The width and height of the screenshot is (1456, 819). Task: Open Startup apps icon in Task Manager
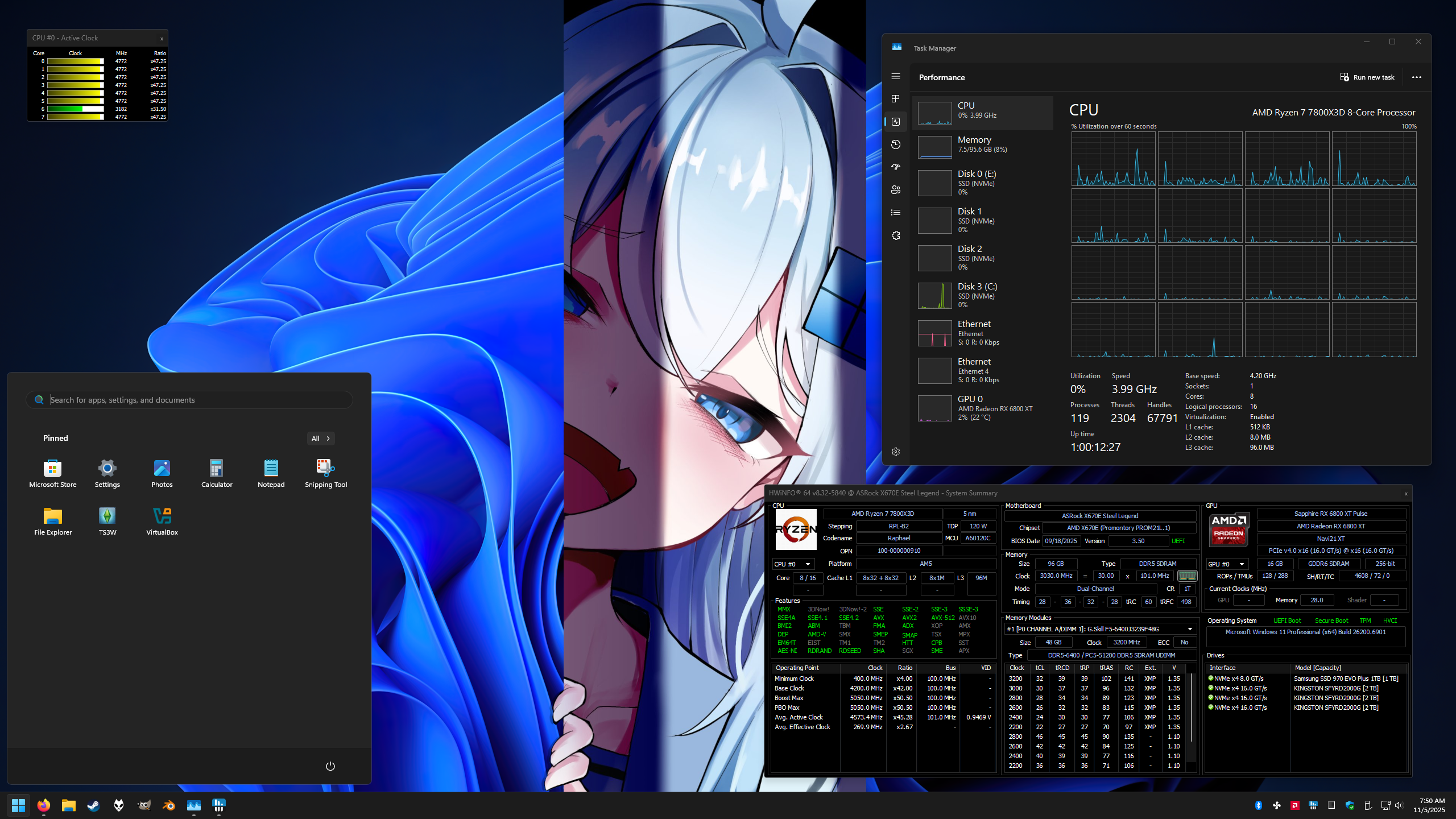pyautogui.click(x=896, y=167)
